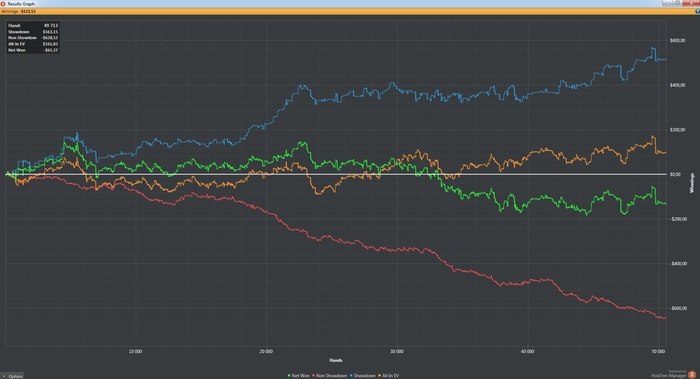Click the $600,00 axis label

point(678,41)
